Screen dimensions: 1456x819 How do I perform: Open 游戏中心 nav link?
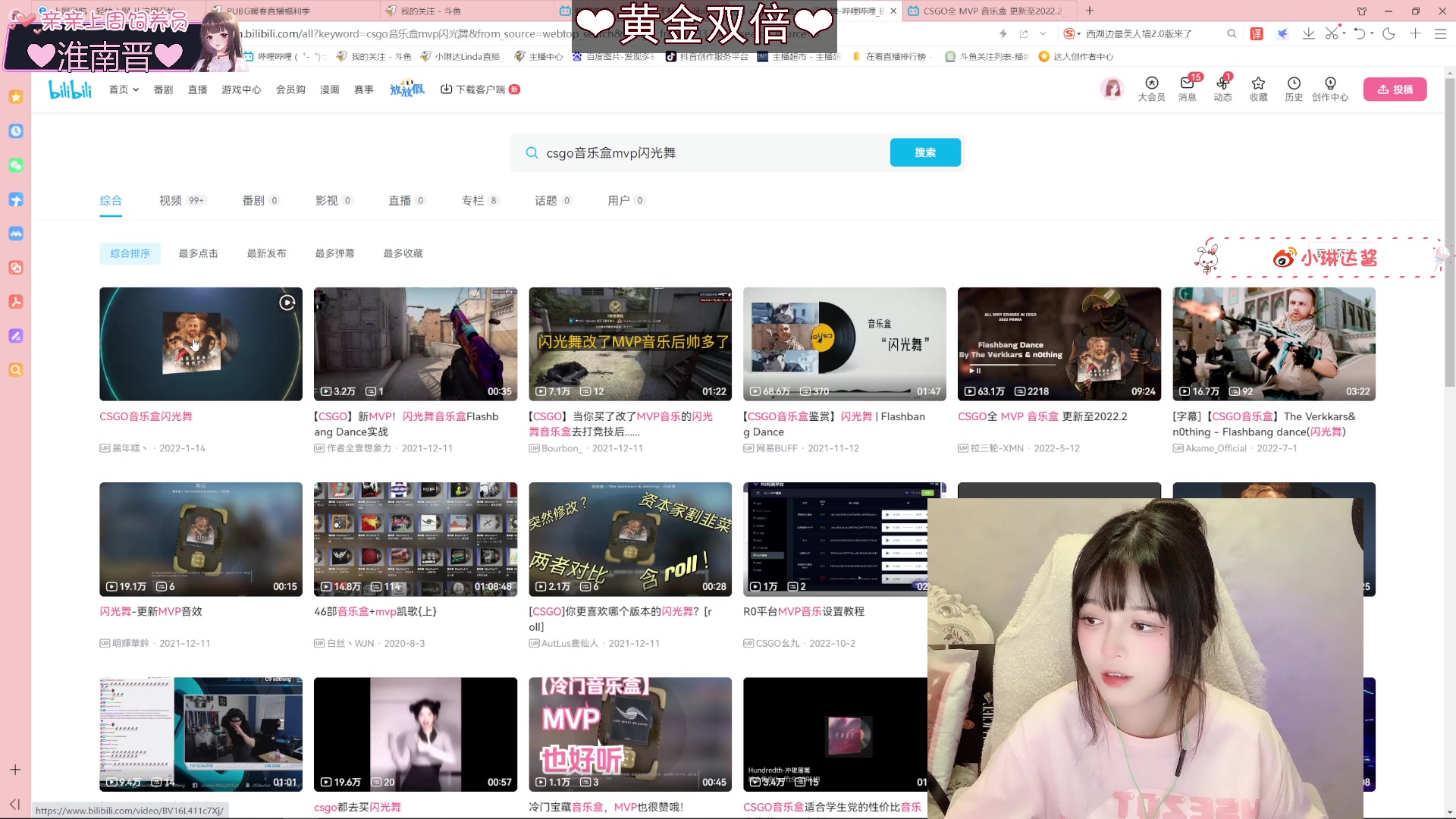point(241,89)
